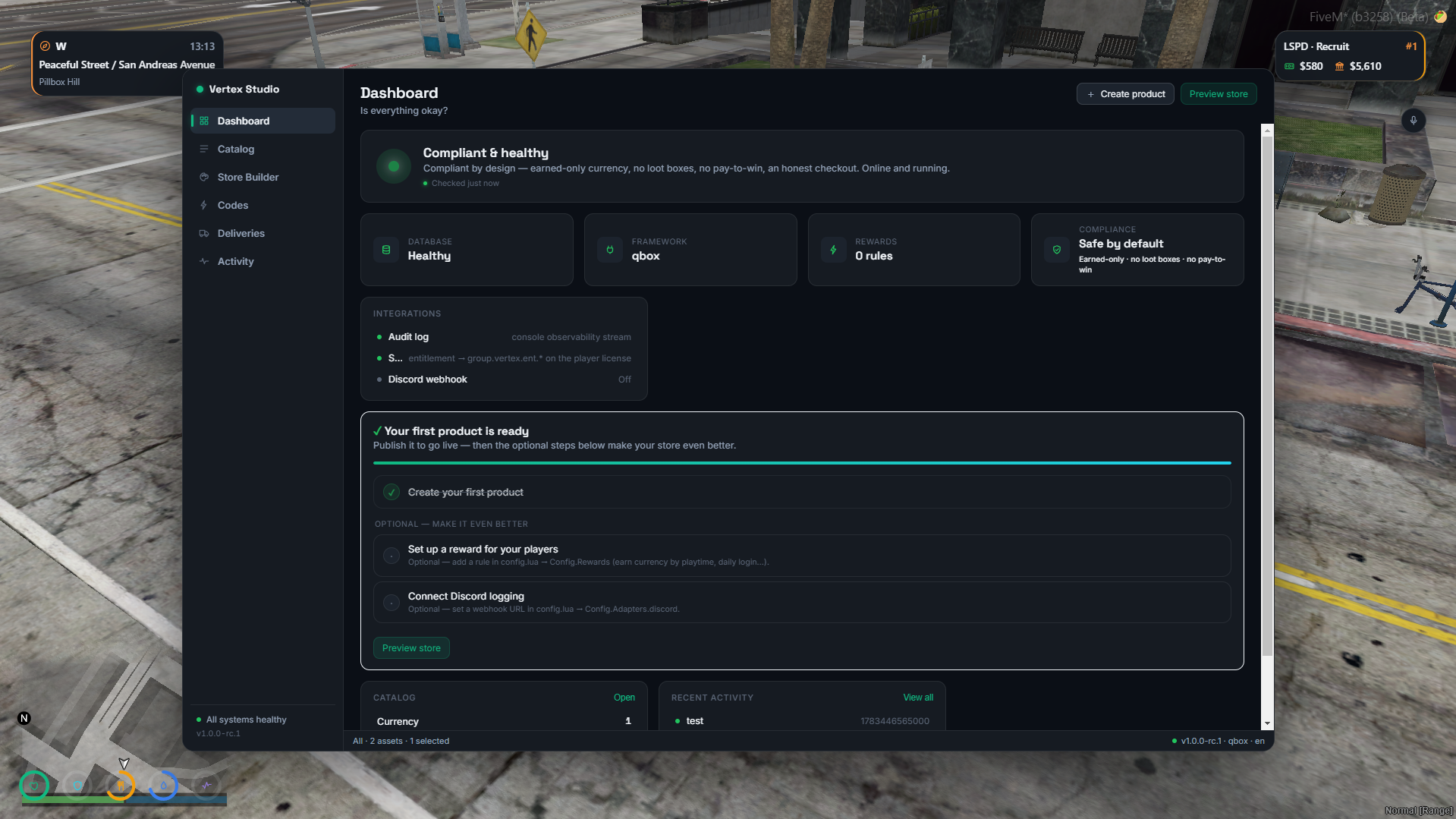1456x819 pixels.
Task: Click the green Compliant & healthy status indicator
Action: (x=394, y=166)
